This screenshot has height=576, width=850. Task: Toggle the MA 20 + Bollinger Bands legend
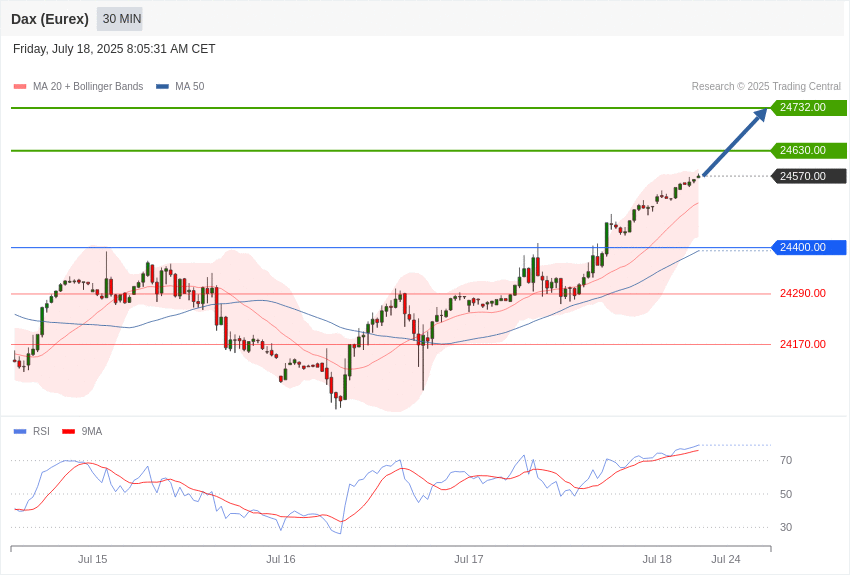79,86
